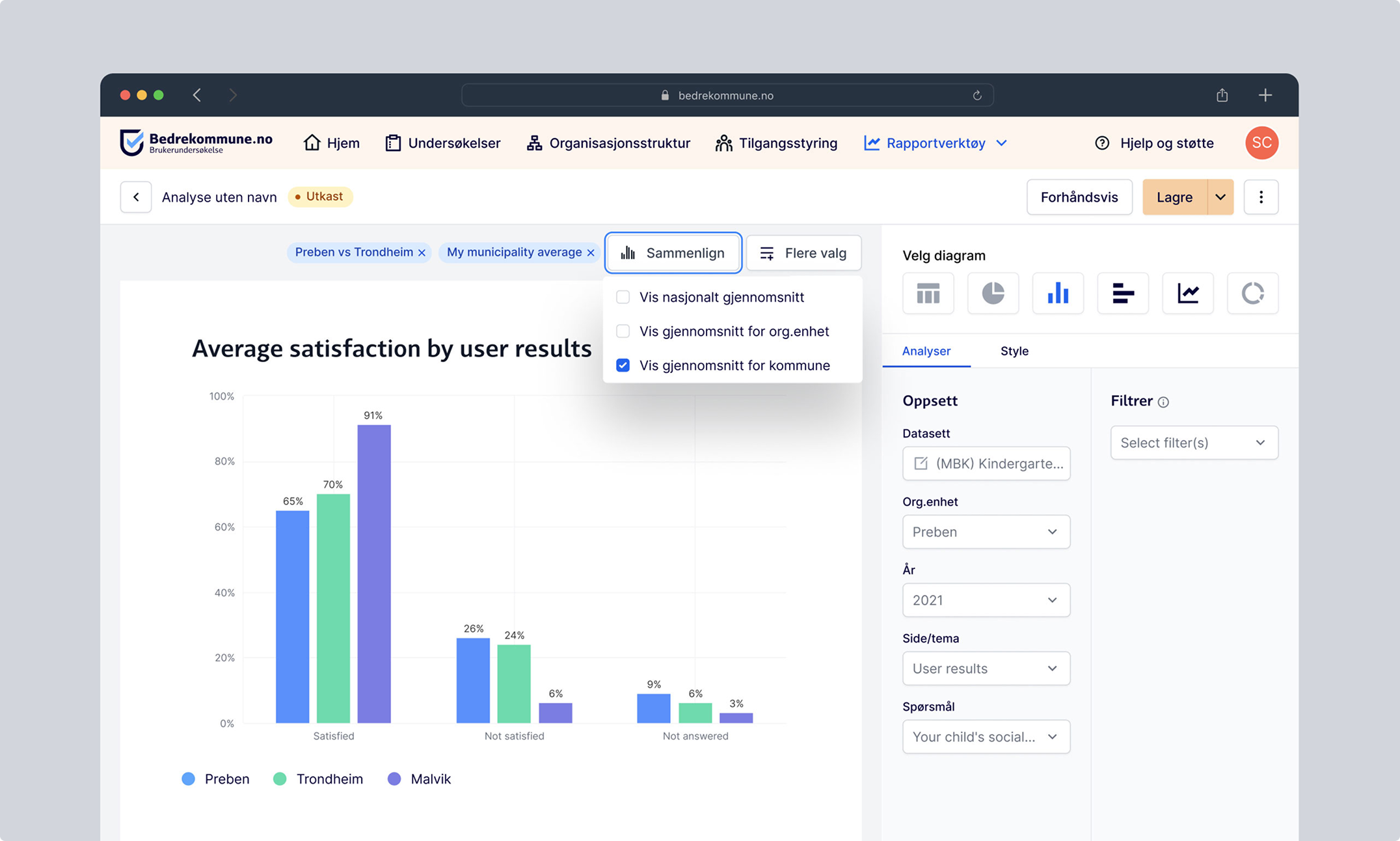Image resolution: width=1400 pixels, height=841 pixels.
Task: Enable Vis nasjonalt gjennomsnitt checkbox
Action: click(x=623, y=297)
